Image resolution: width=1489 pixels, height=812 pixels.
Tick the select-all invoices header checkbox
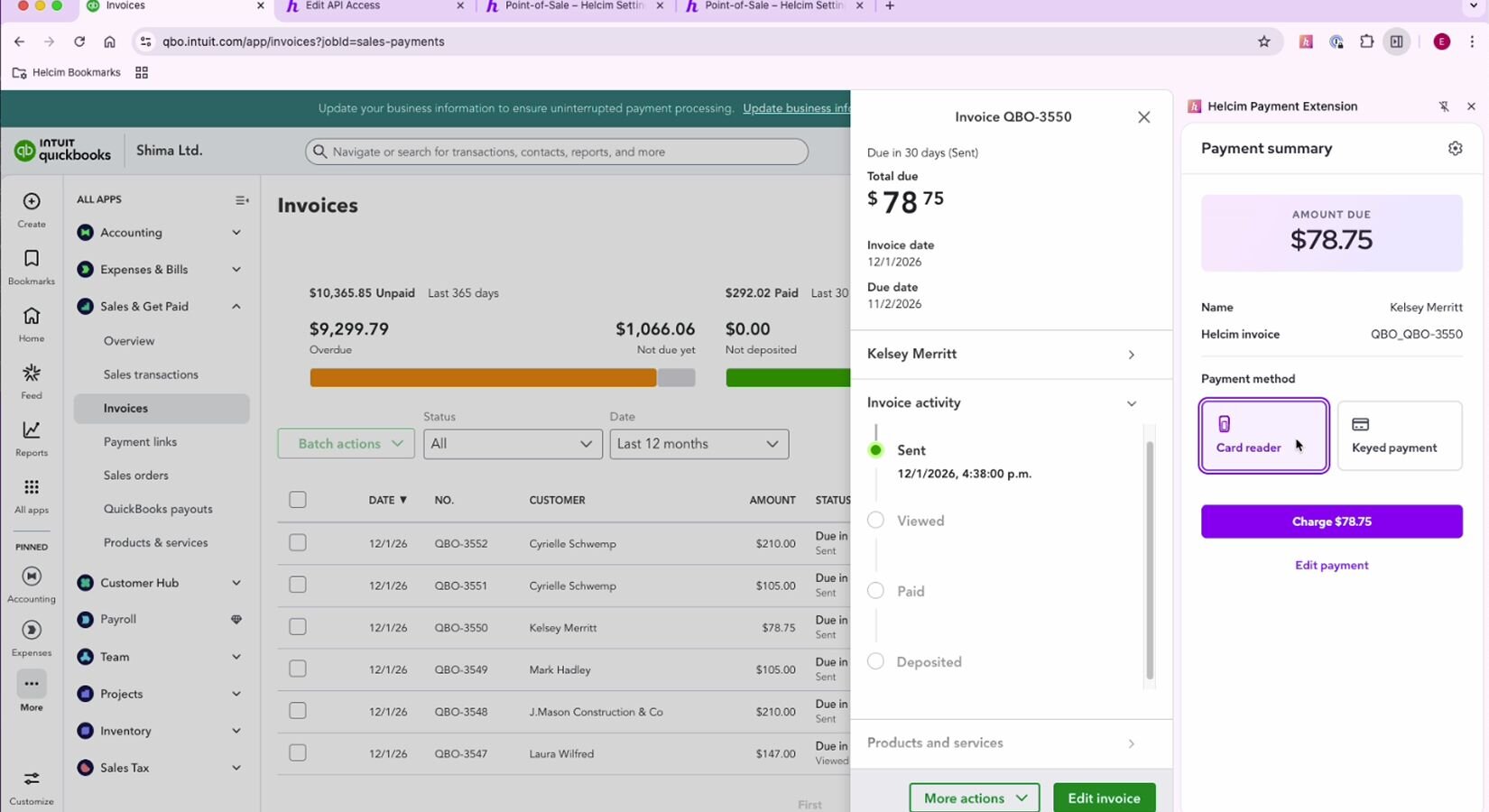(x=298, y=500)
